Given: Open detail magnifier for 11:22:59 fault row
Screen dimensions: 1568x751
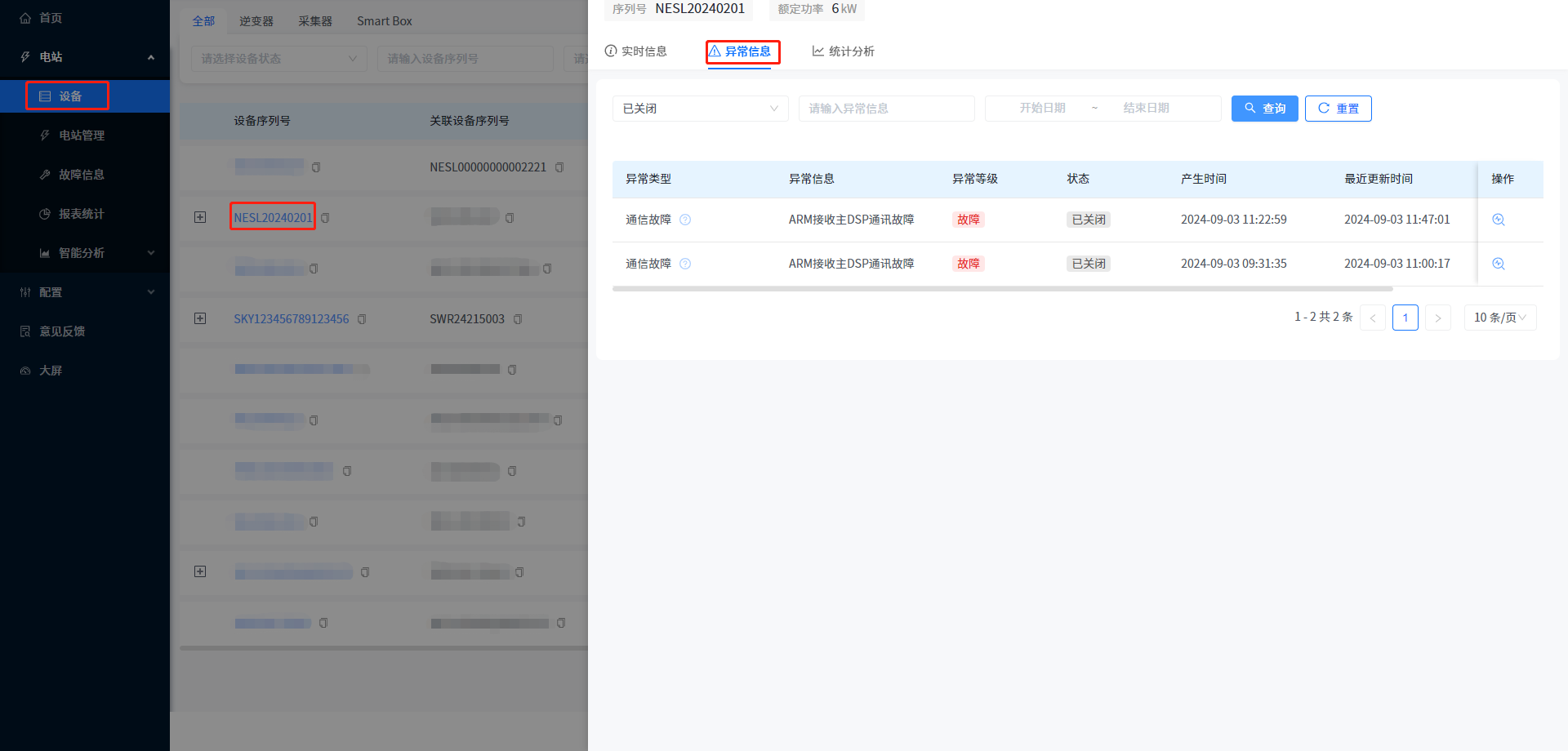Looking at the screenshot, I should click(x=1498, y=220).
